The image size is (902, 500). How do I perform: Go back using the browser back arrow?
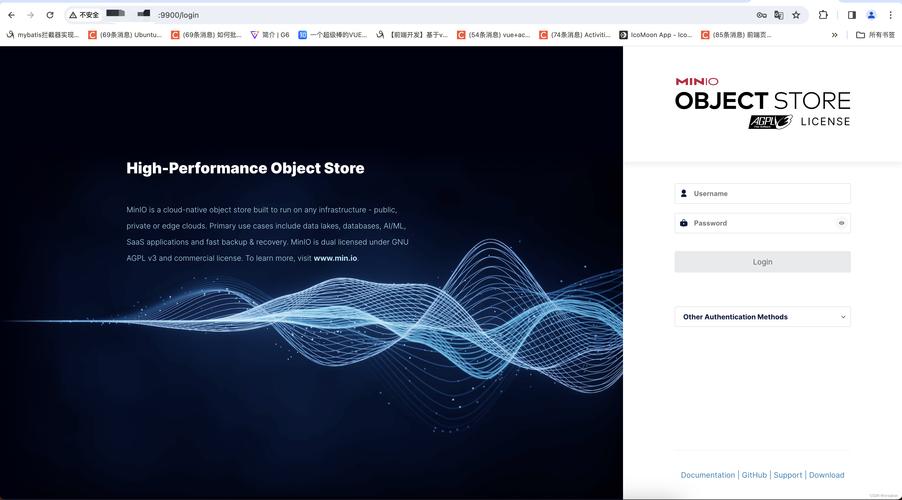tap(12, 15)
